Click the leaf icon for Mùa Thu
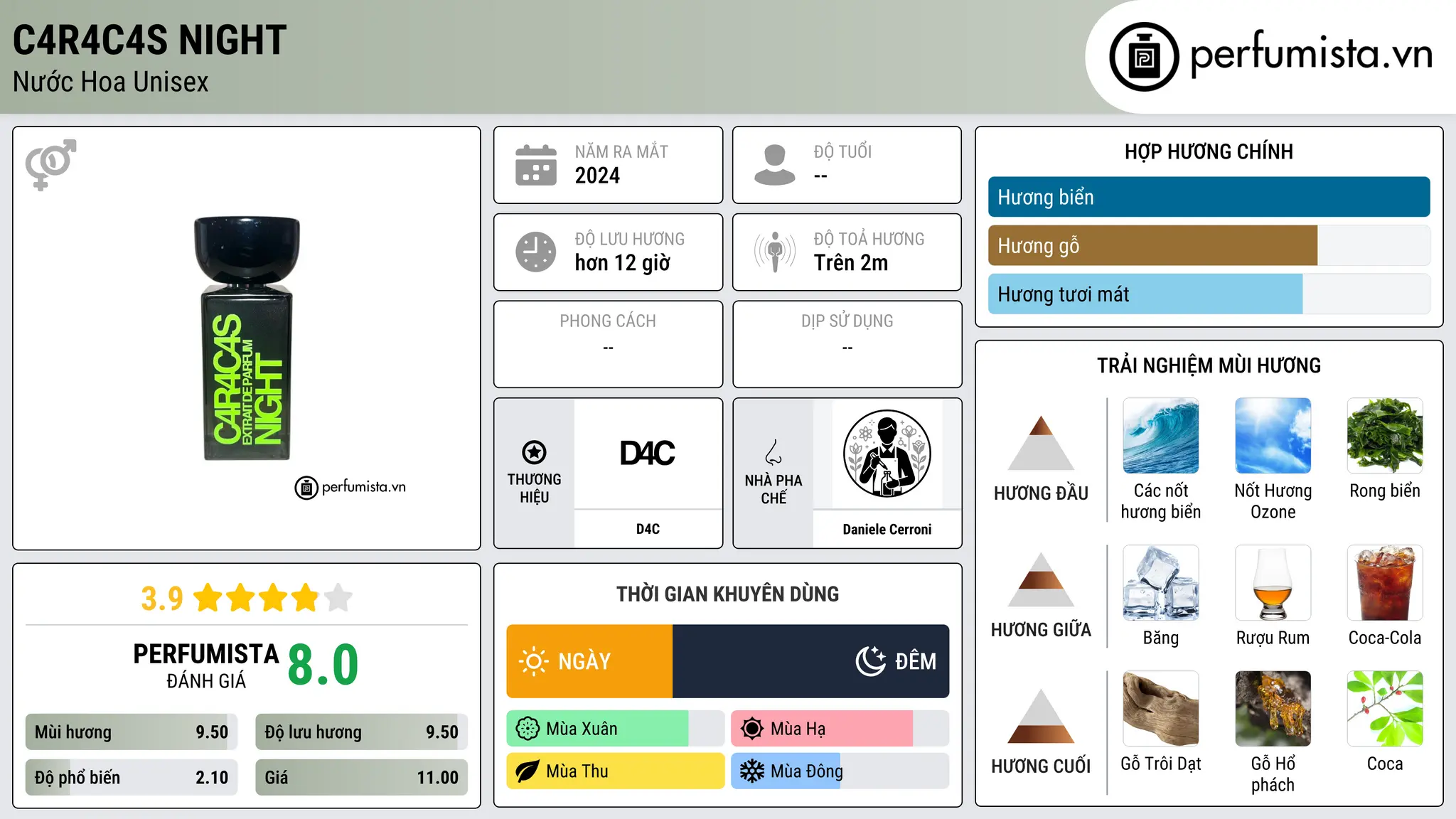Image resolution: width=1456 pixels, height=819 pixels. (528, 771)
